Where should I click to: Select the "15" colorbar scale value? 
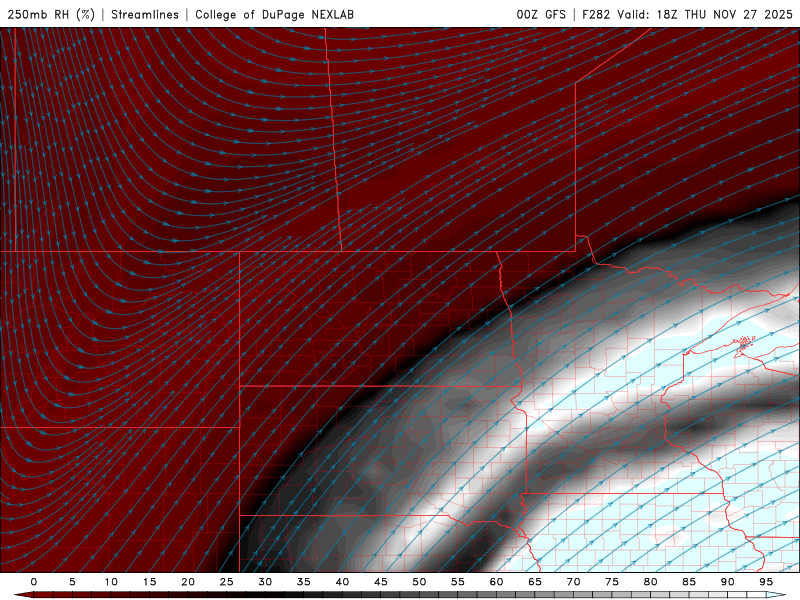pyautogui.click(x=149, y=582)
